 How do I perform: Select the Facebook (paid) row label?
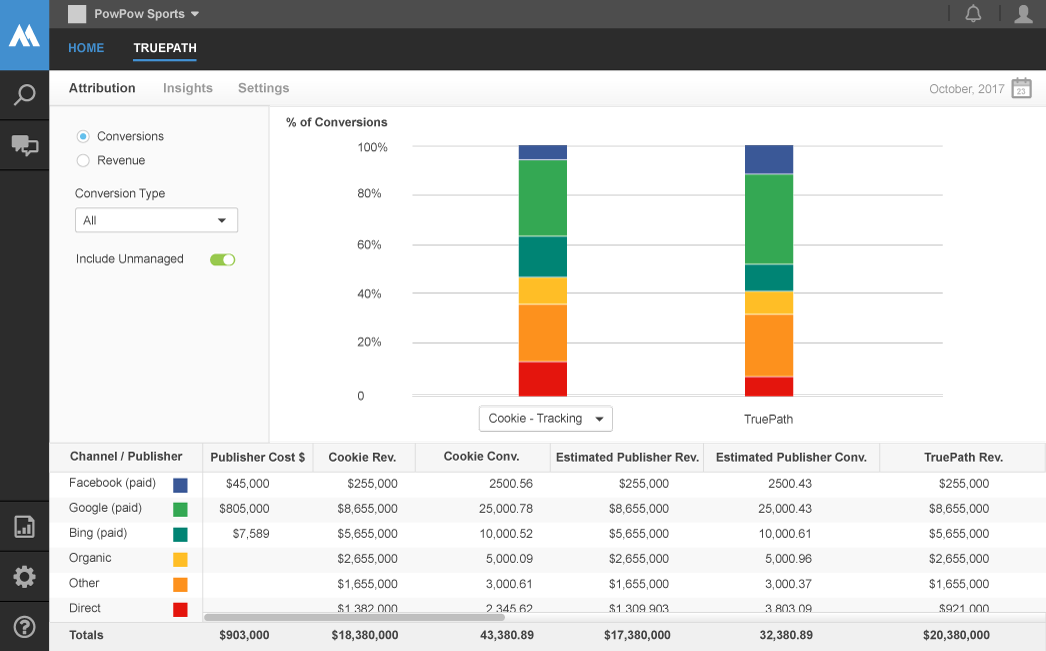(112, 483)
